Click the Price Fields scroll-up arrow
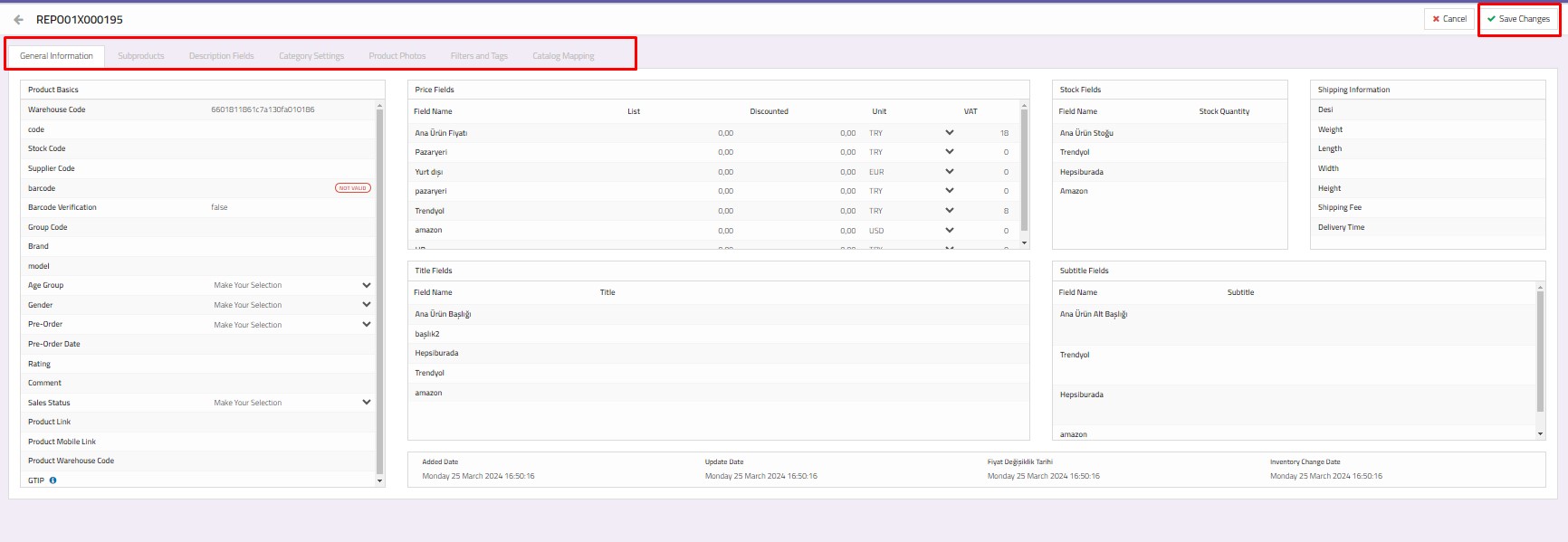The width and height of the screenshot is (1568, 542). coord(1024,106)
